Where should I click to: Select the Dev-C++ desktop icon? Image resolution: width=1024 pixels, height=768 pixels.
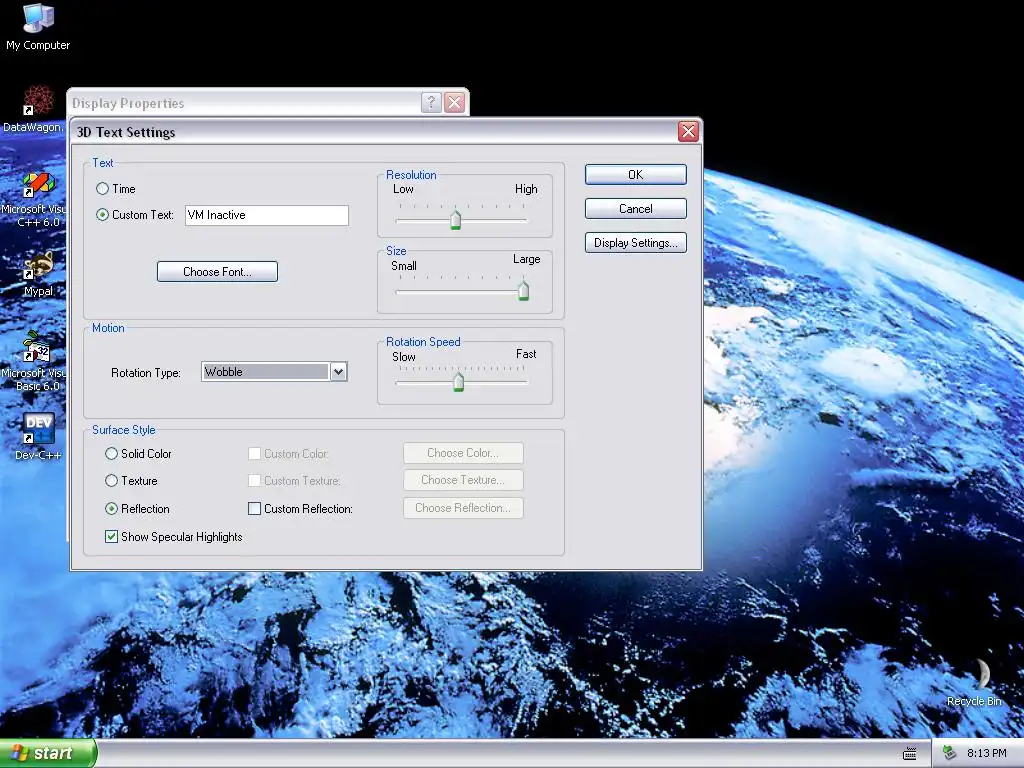[38, 436]
